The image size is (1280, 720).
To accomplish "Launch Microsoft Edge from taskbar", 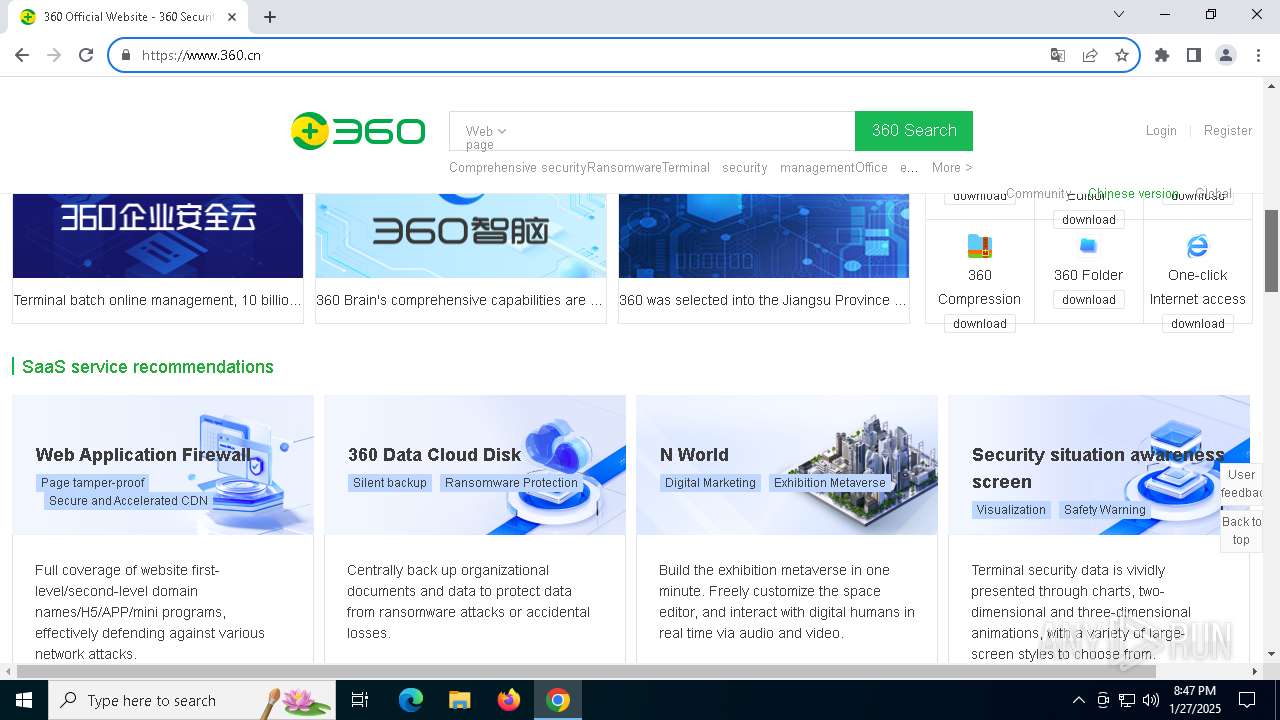I will pos(411,700).
